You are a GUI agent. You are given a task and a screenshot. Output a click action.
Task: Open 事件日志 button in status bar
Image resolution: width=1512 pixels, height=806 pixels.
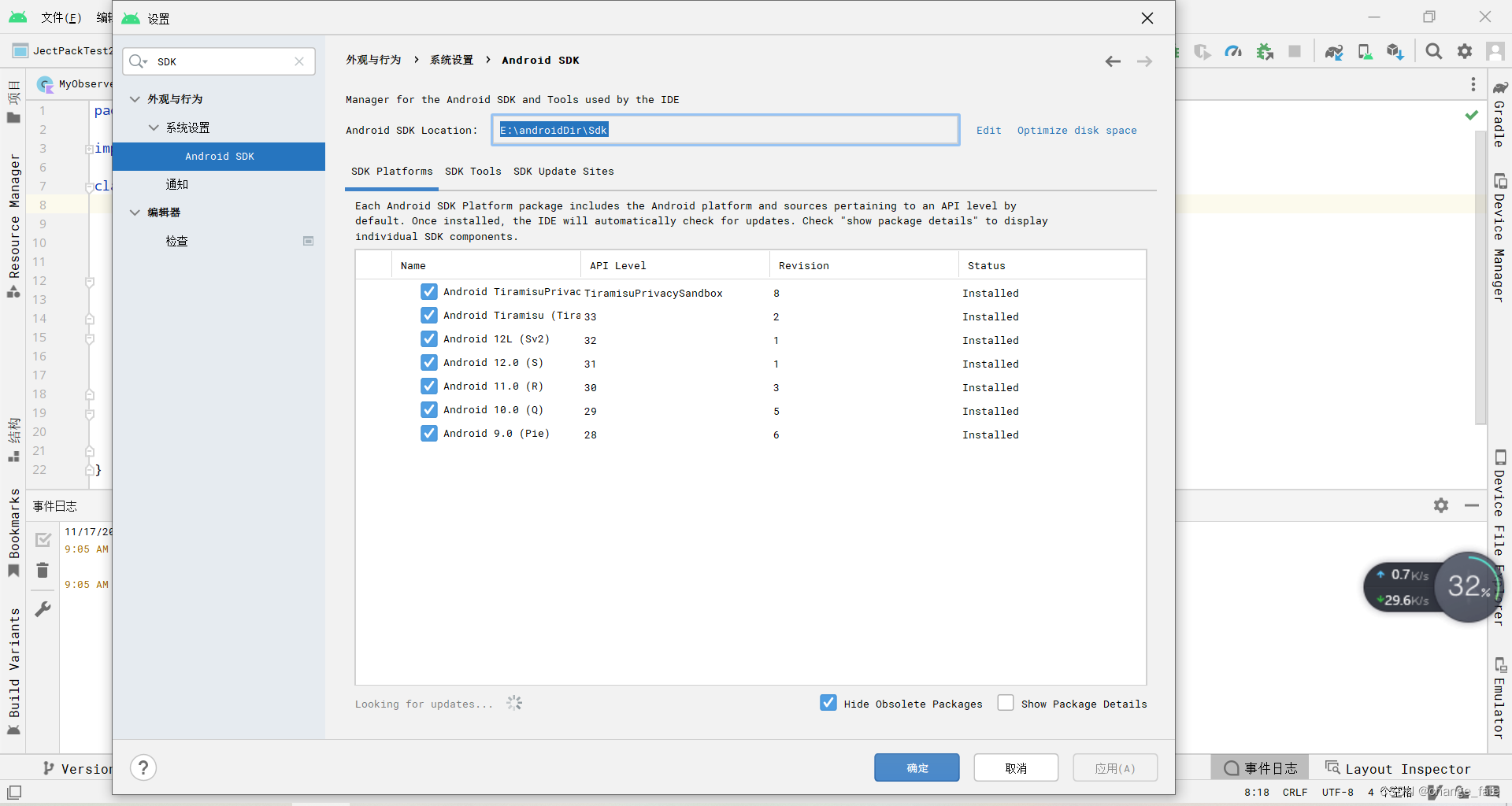pyautogui.click(x=1260, y=768)
